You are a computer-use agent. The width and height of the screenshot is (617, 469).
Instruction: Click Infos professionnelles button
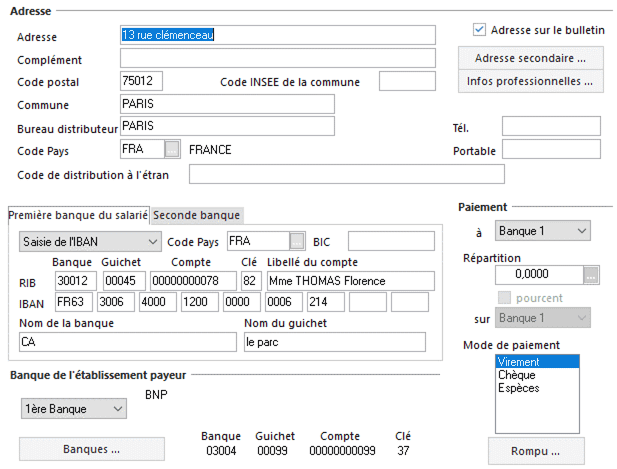coord(530,80)
